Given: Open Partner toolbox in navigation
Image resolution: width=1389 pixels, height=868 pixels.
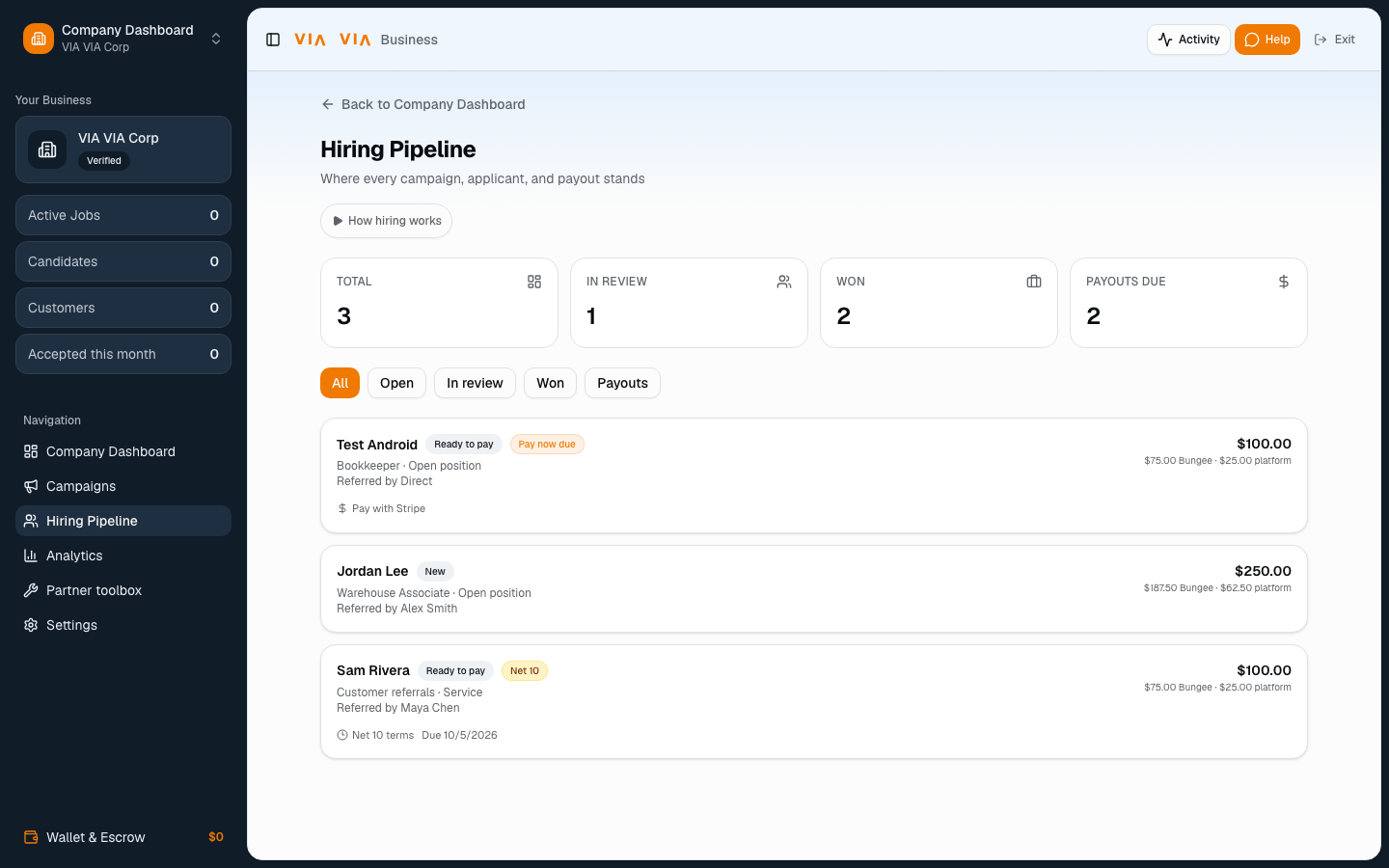Looking at the screenshot, I should click(123, 590).
